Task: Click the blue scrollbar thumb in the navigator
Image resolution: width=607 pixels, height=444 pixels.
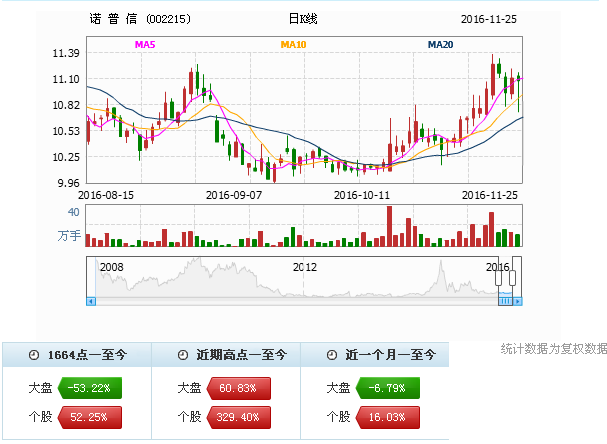Action: coord(506,301)
